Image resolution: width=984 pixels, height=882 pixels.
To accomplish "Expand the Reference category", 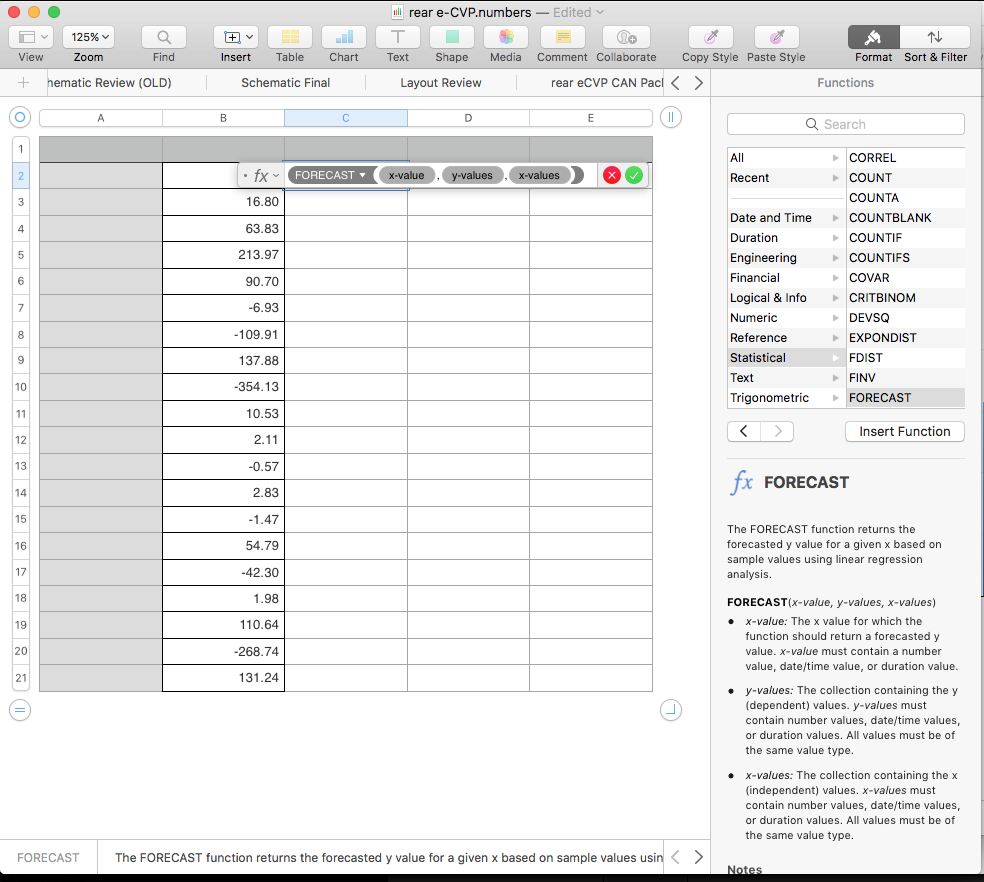I will [786, 338].
